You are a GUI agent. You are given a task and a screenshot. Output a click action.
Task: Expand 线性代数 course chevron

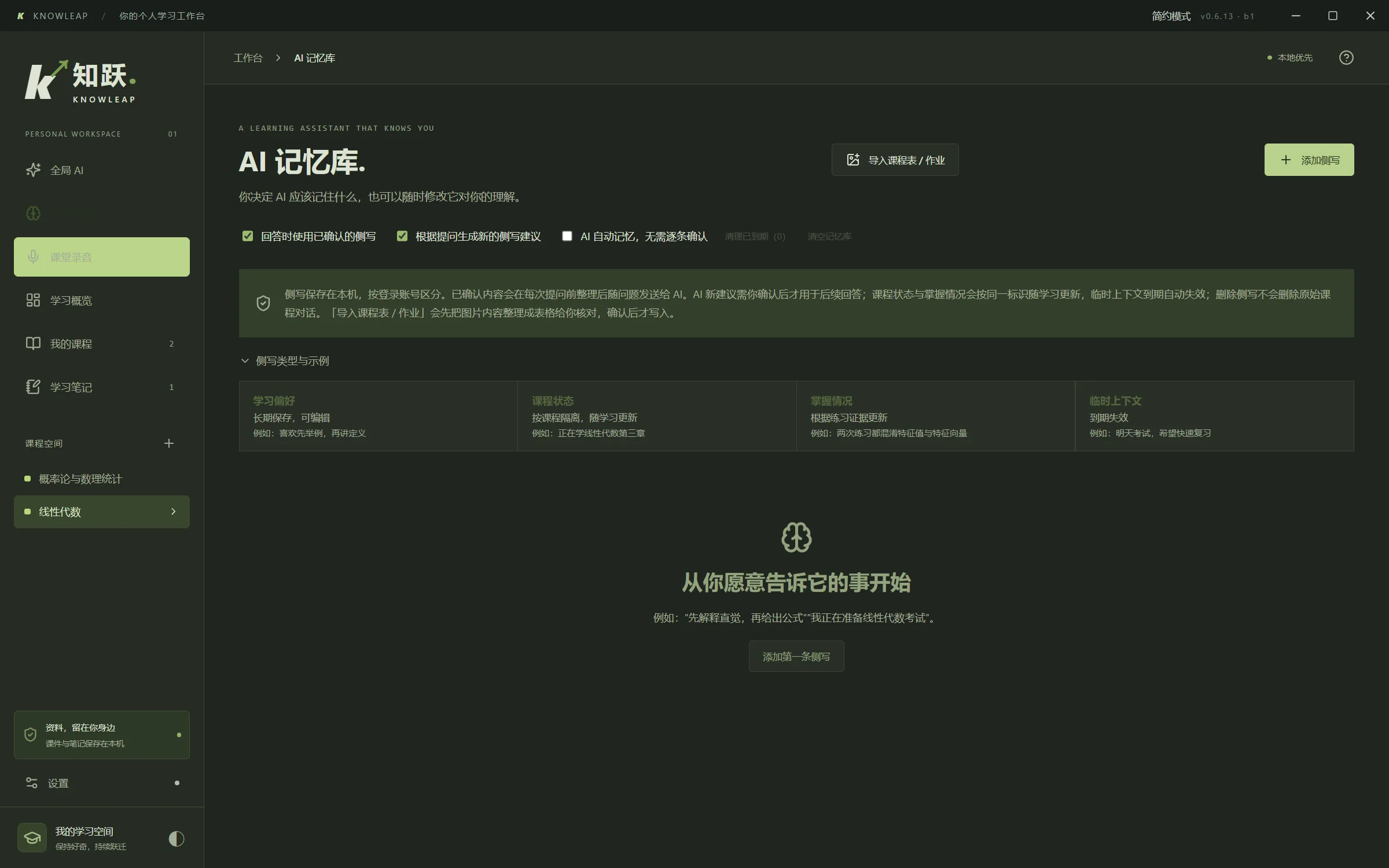tap(173, 512)
